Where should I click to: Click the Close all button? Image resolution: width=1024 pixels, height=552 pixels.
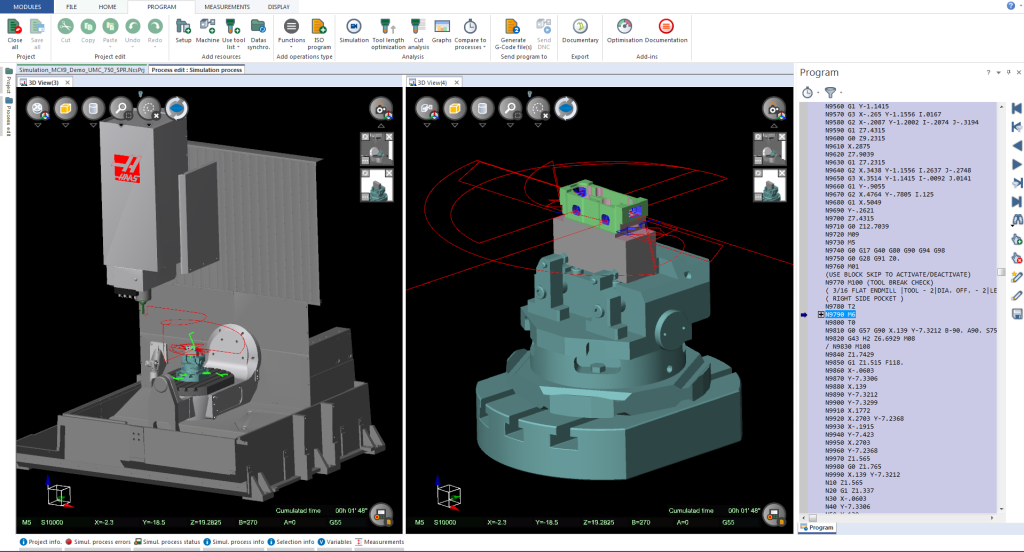pyautogui.click(x=14, y=30)
